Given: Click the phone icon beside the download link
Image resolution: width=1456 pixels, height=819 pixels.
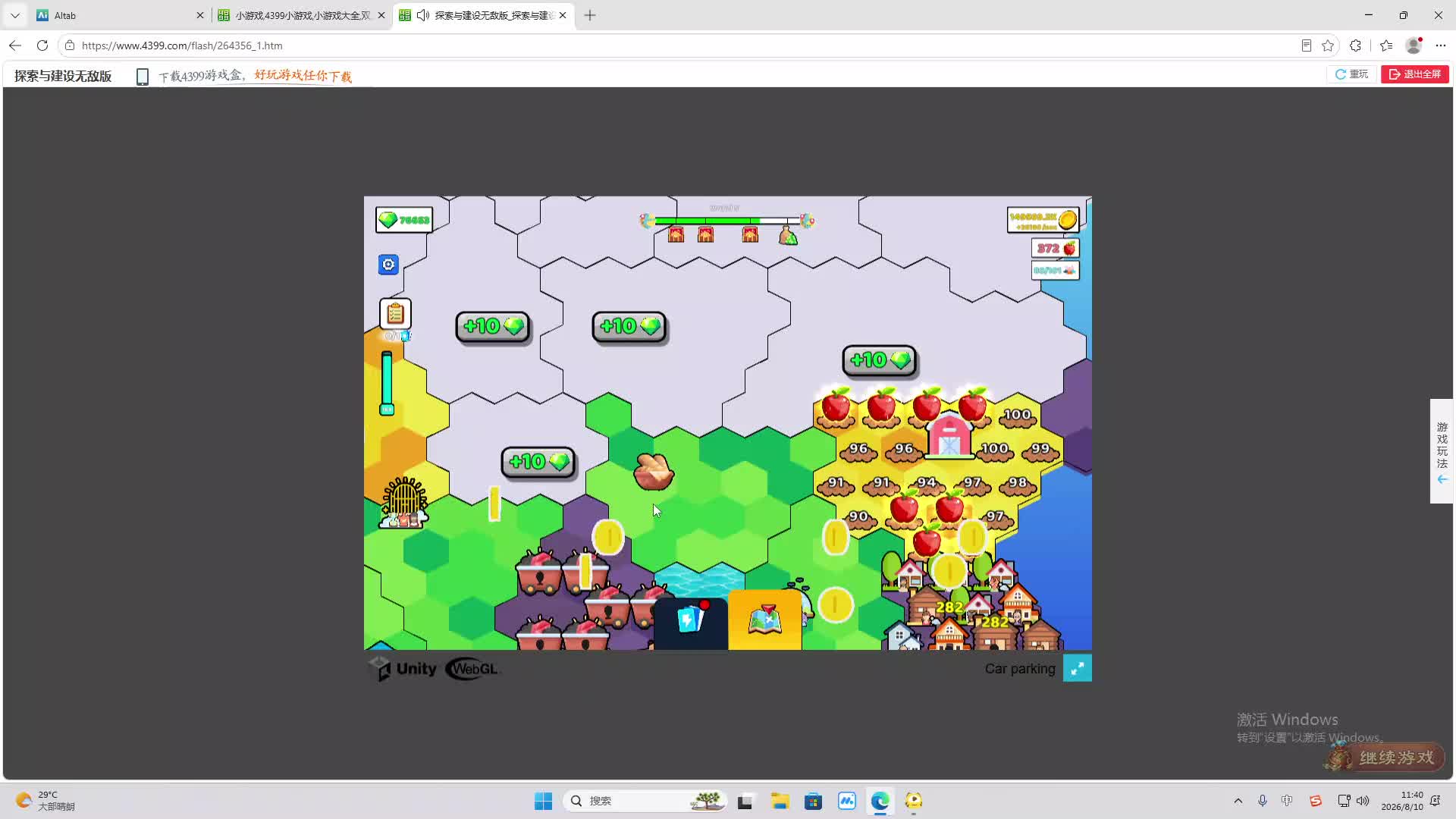Looking at the screenshot, I should [x=142, y=77].
